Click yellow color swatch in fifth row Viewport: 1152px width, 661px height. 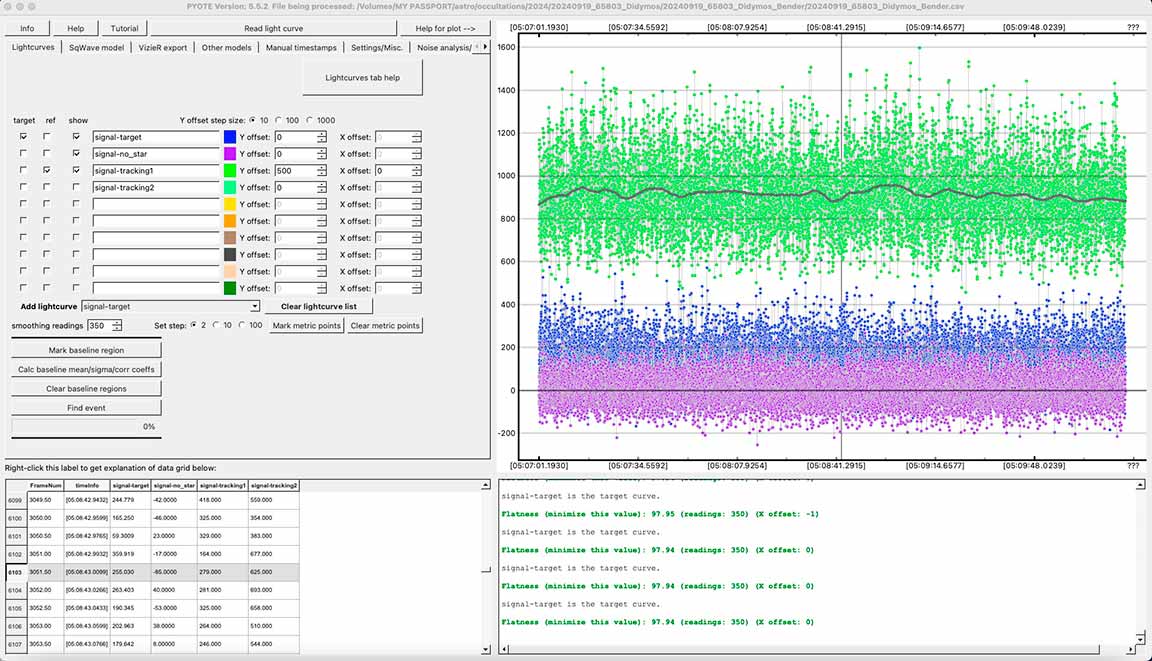tap(230, 204)
